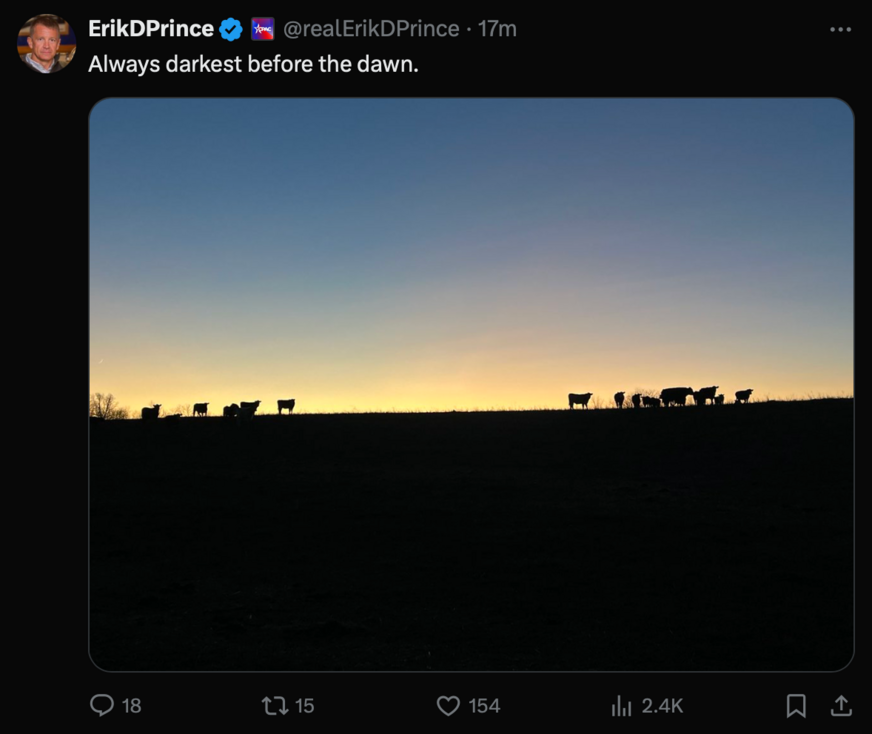
Task: Click the blue verified checkmark badge
Action: (x=231, y=30)
